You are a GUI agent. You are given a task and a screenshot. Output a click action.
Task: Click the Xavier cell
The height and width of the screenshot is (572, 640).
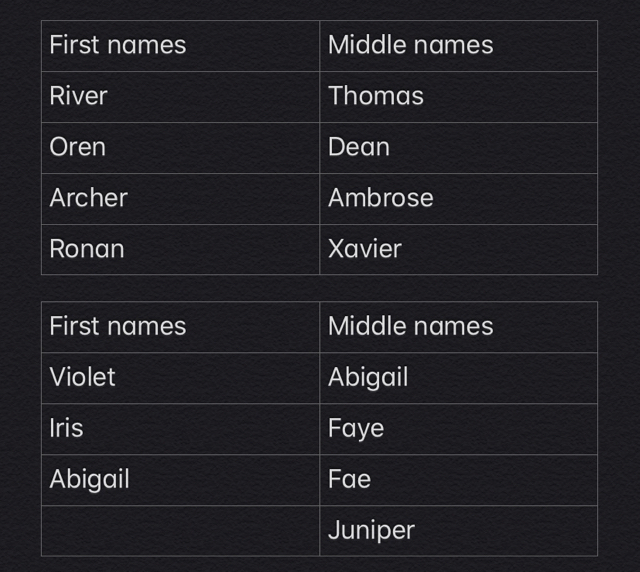tap(458, 249)
